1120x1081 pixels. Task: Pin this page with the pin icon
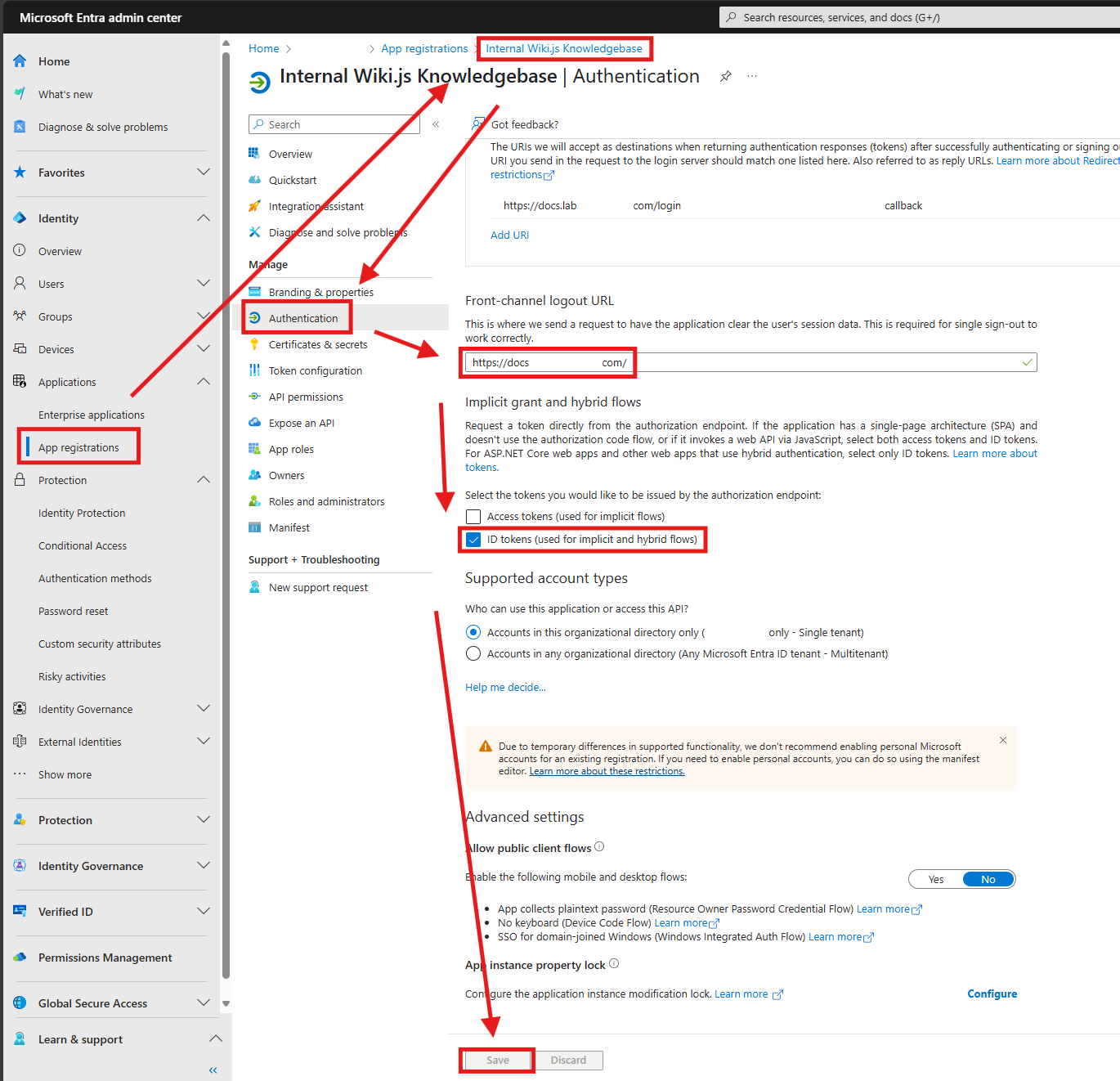coord(726,76)
